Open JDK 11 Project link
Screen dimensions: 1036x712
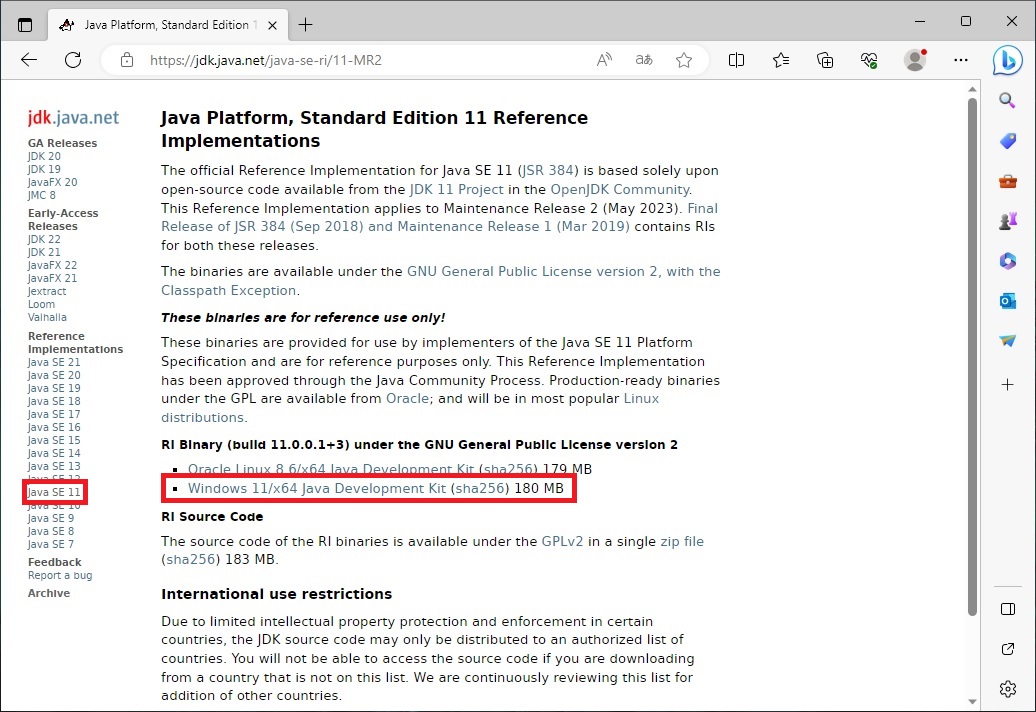point(457,190)
